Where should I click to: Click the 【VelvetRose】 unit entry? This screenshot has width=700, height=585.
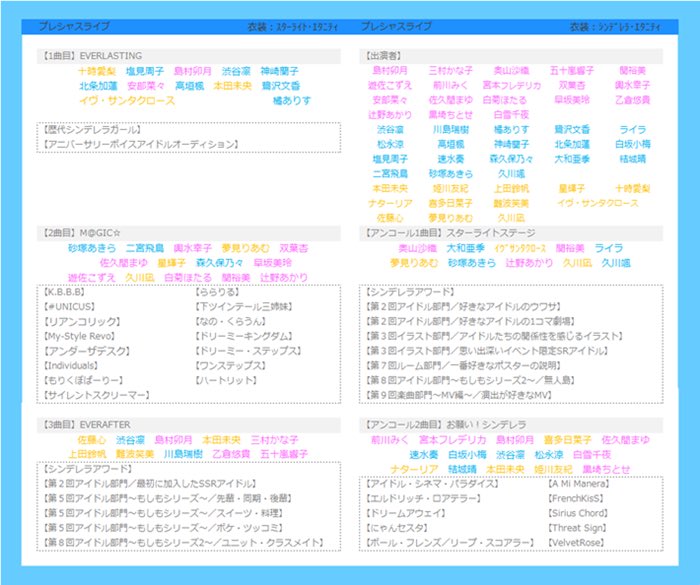click(x=576, y=543)
